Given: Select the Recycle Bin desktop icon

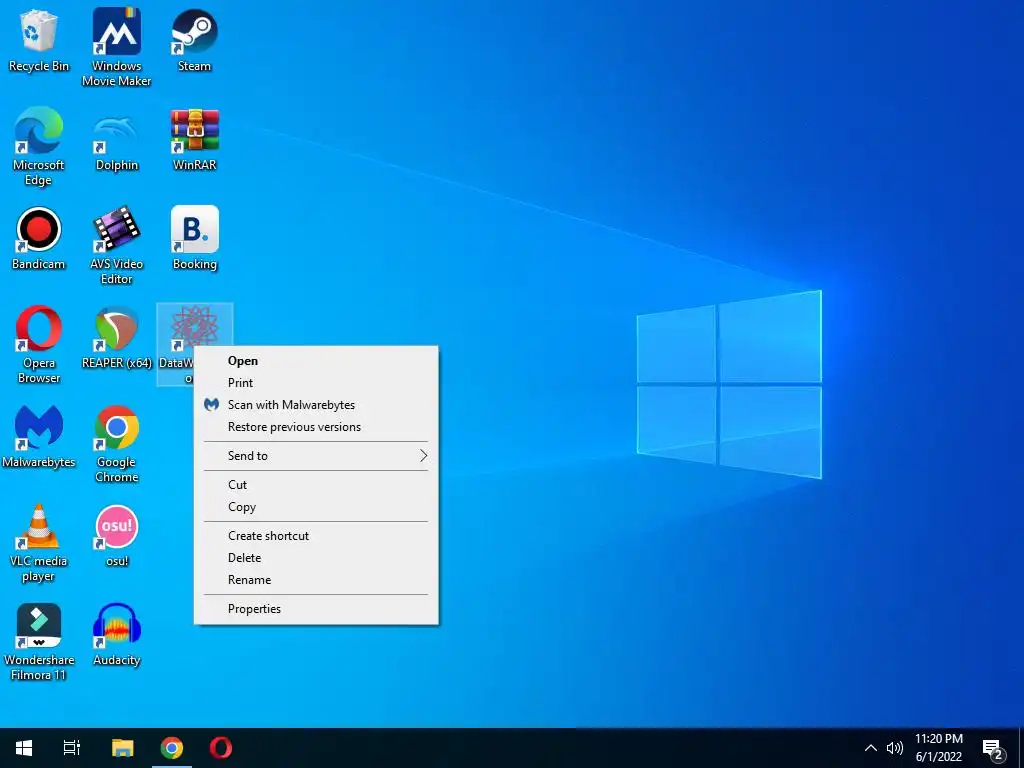Looking at the screenshot, I should (x=39, y=40).
